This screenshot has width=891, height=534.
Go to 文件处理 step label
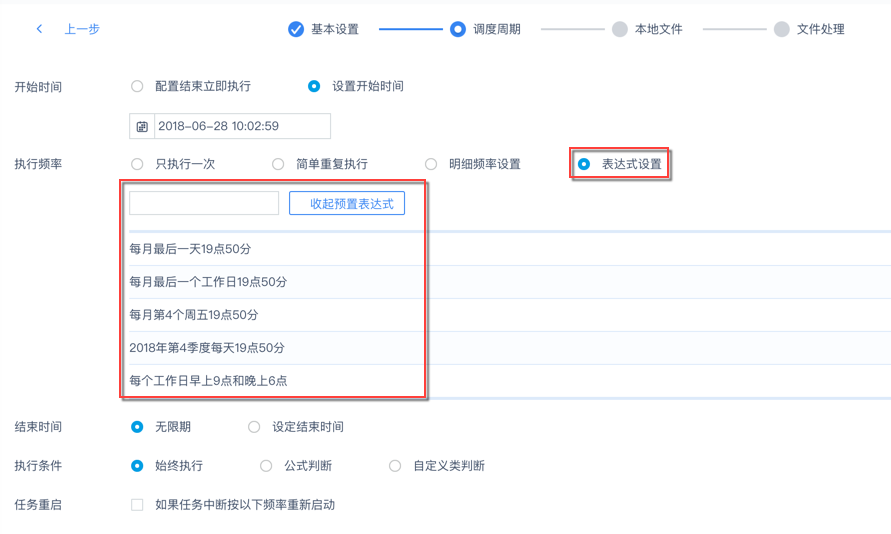pos(821,29)
